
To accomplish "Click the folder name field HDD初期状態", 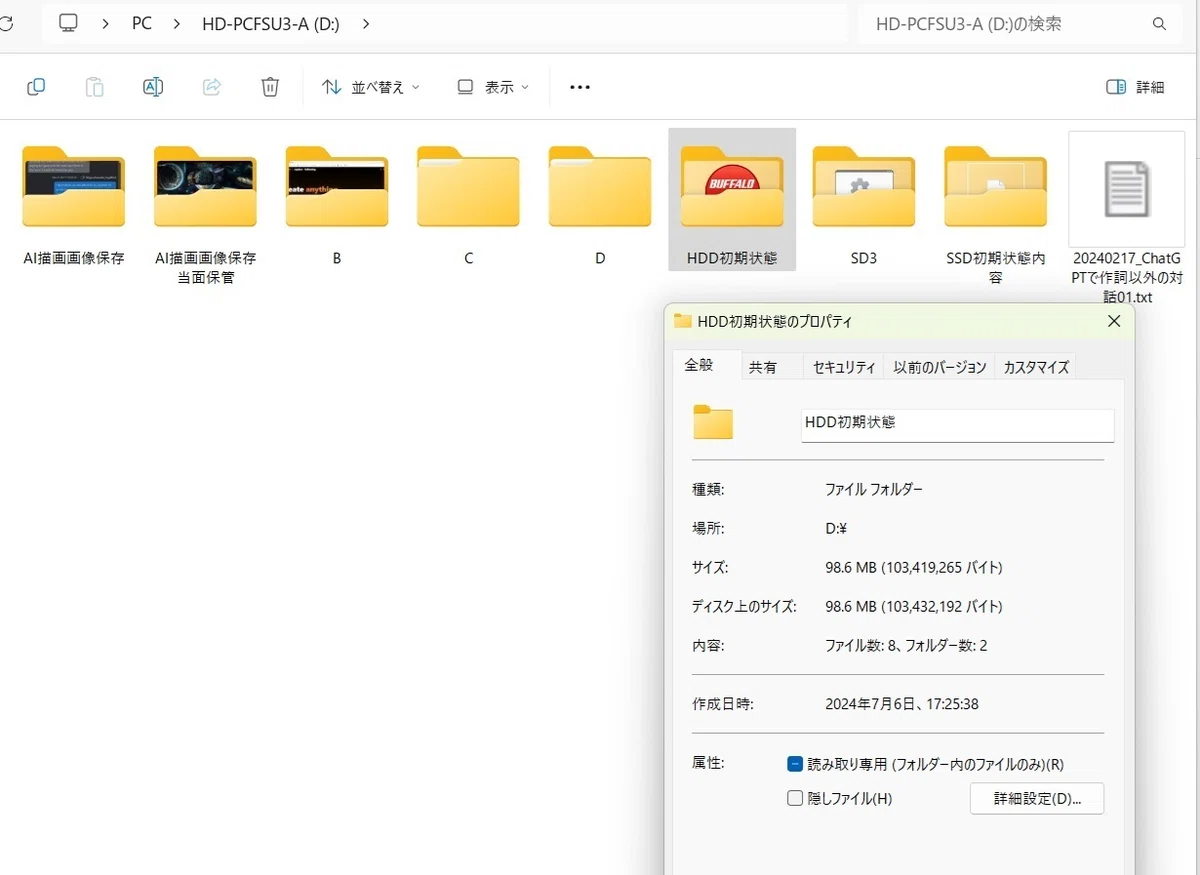I will coord(958,424).
